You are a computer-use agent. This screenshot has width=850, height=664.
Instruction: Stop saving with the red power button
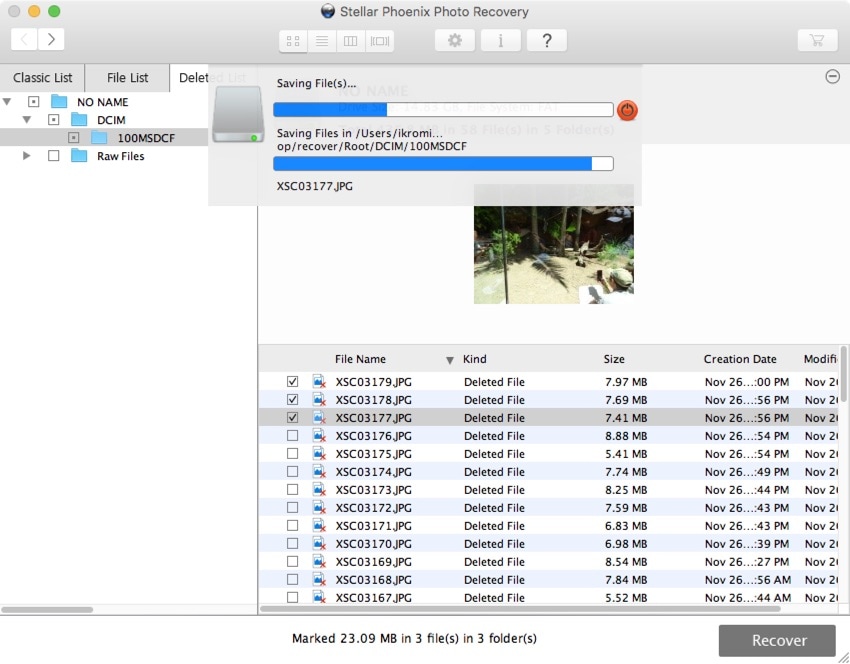coord(627,110)
